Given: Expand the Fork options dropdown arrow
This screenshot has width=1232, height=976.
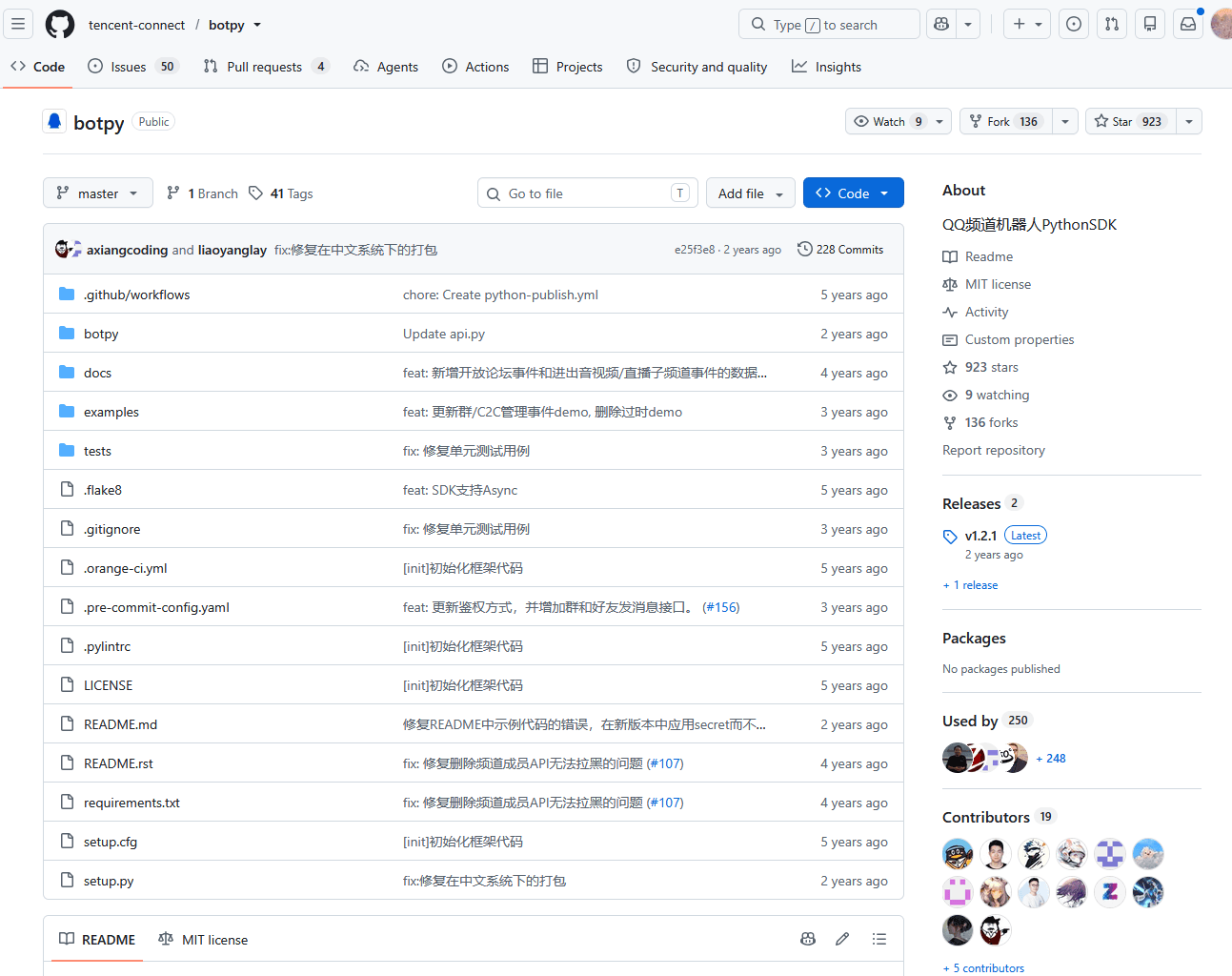Looking at the screenshot, I should click(1065, 121).
